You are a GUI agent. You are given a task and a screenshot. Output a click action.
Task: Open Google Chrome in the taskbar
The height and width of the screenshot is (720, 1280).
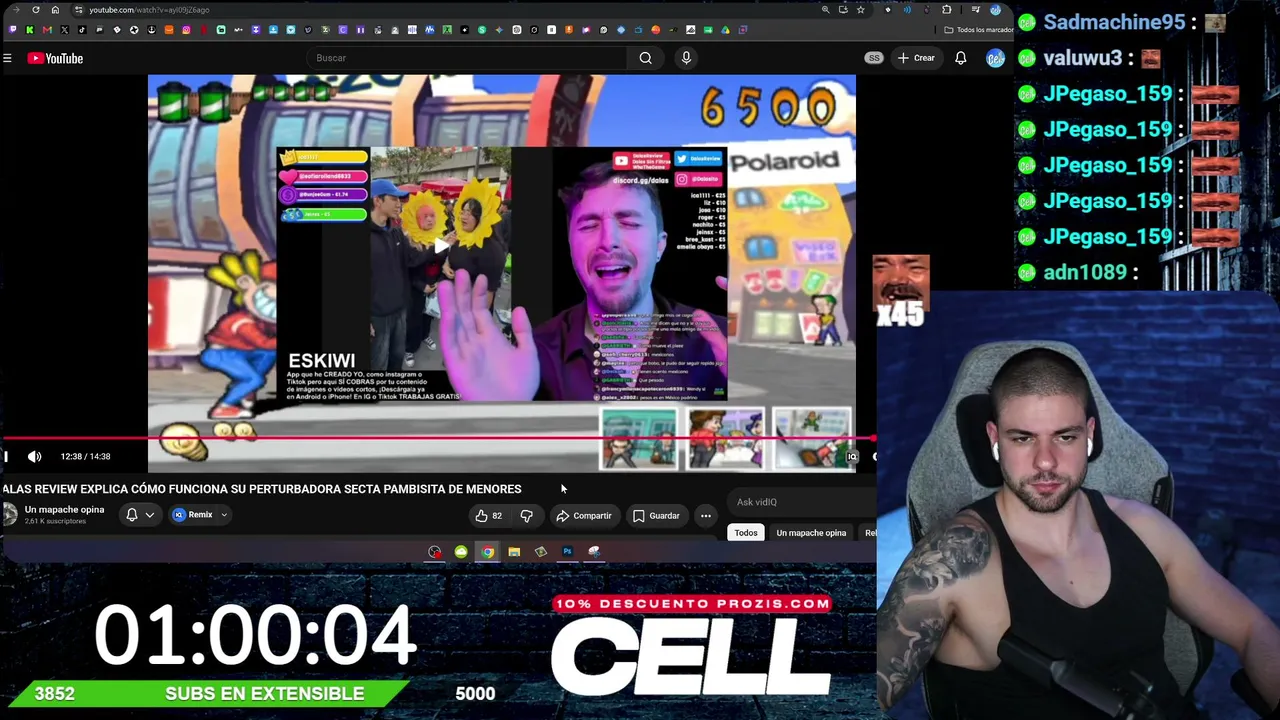tap(487, 552)
